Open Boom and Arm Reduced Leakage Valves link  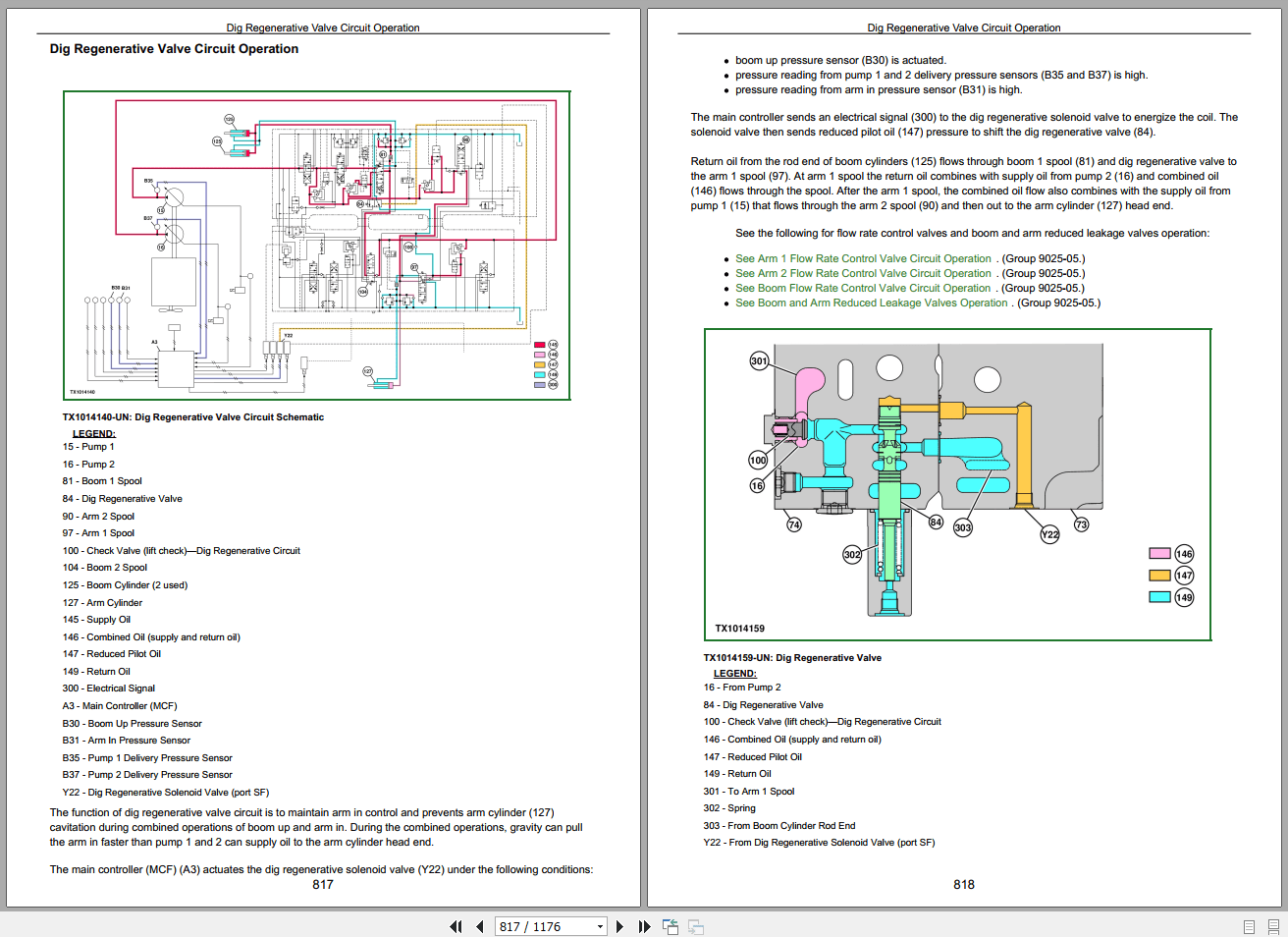(x=870, y=303)
